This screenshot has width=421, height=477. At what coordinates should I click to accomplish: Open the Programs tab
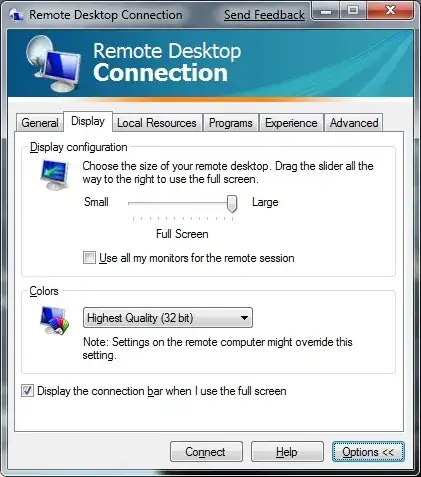click(231, 123)
